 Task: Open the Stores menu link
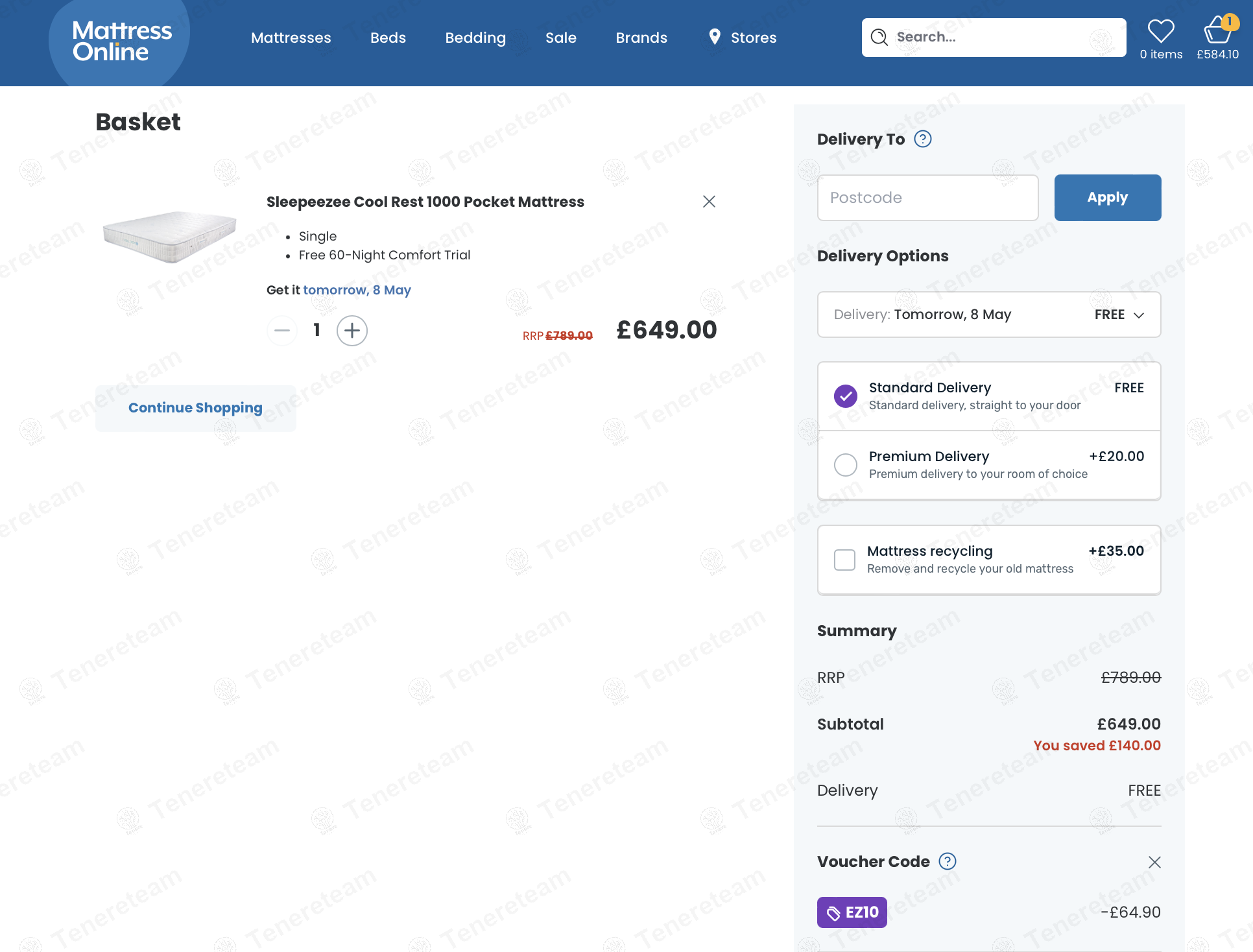click(x=754, y=38)
